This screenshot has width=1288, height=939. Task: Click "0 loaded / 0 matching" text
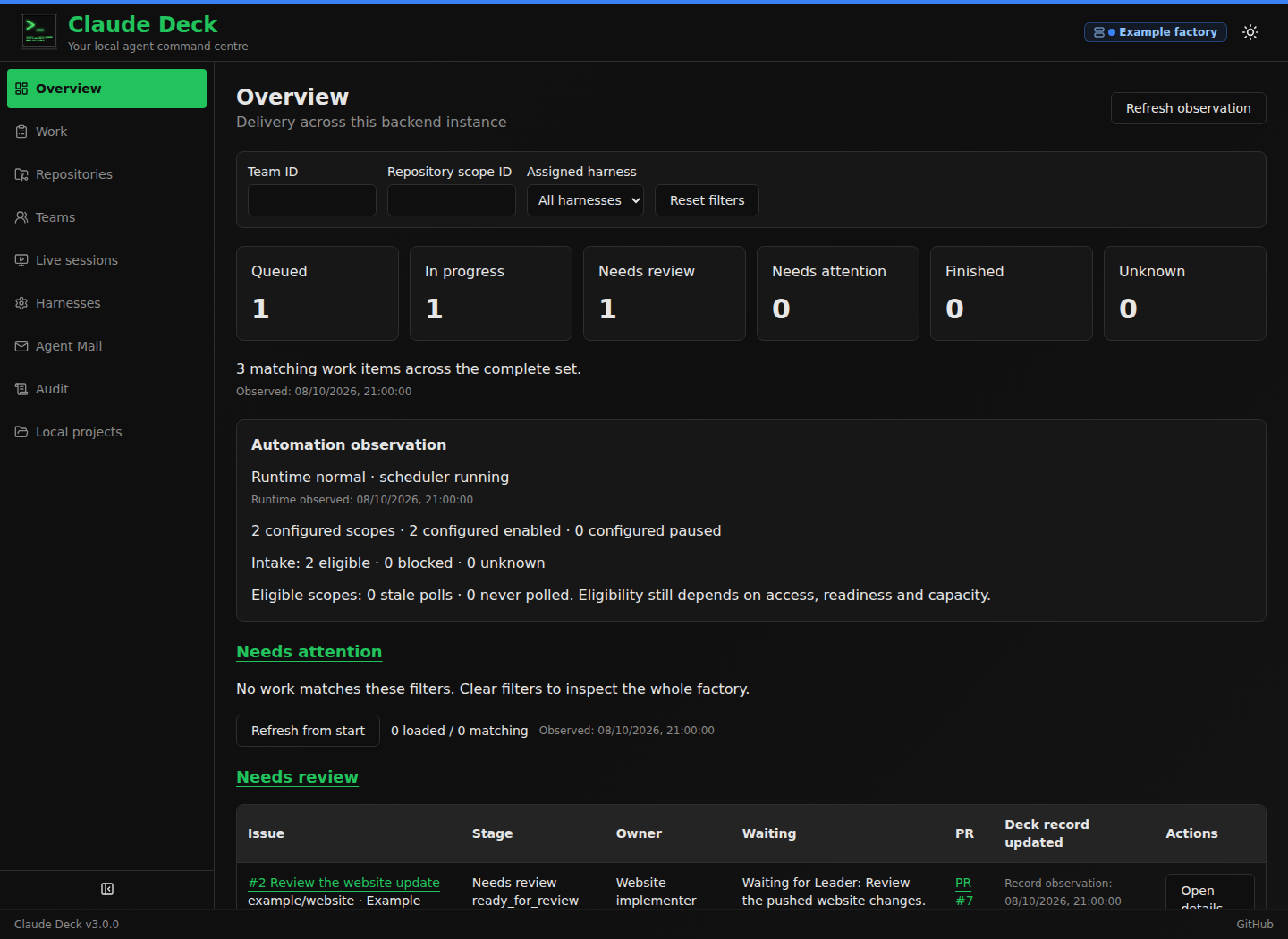point(460,731)
